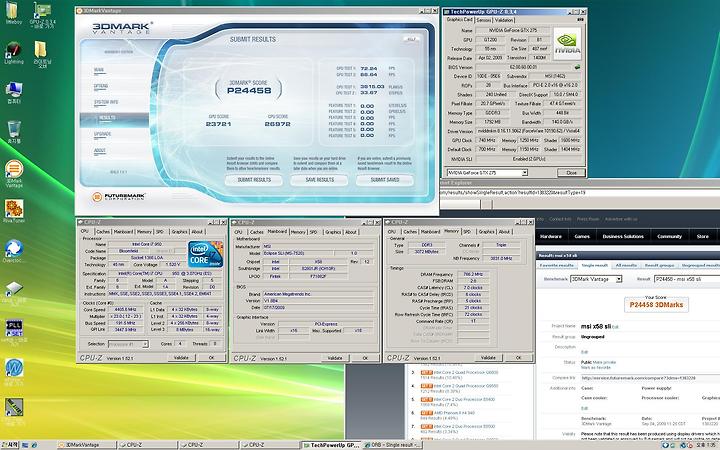Click the AMD Phenom II X4 940 link
720x450 pixels.
(x=454, y=413)
